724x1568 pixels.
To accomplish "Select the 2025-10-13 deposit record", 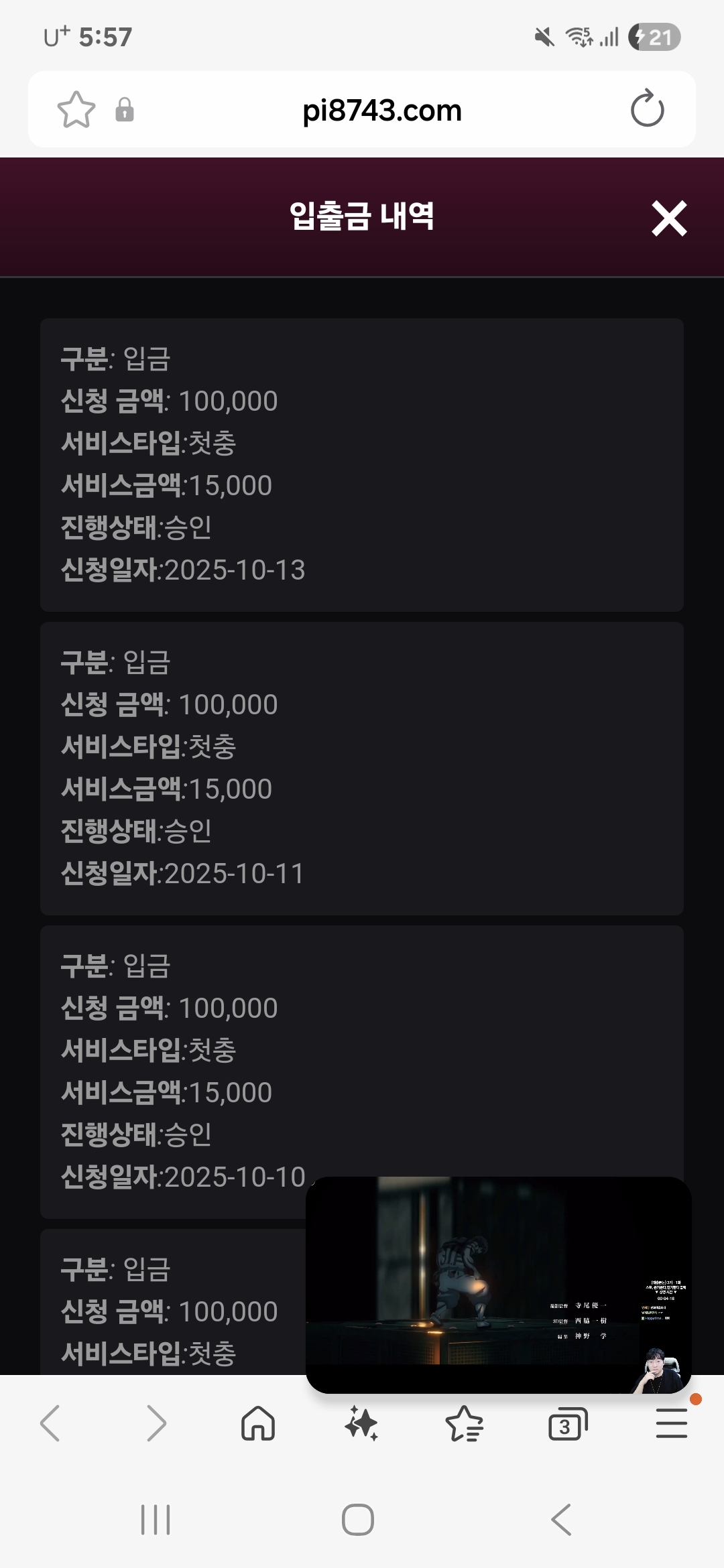I will 362,464.
